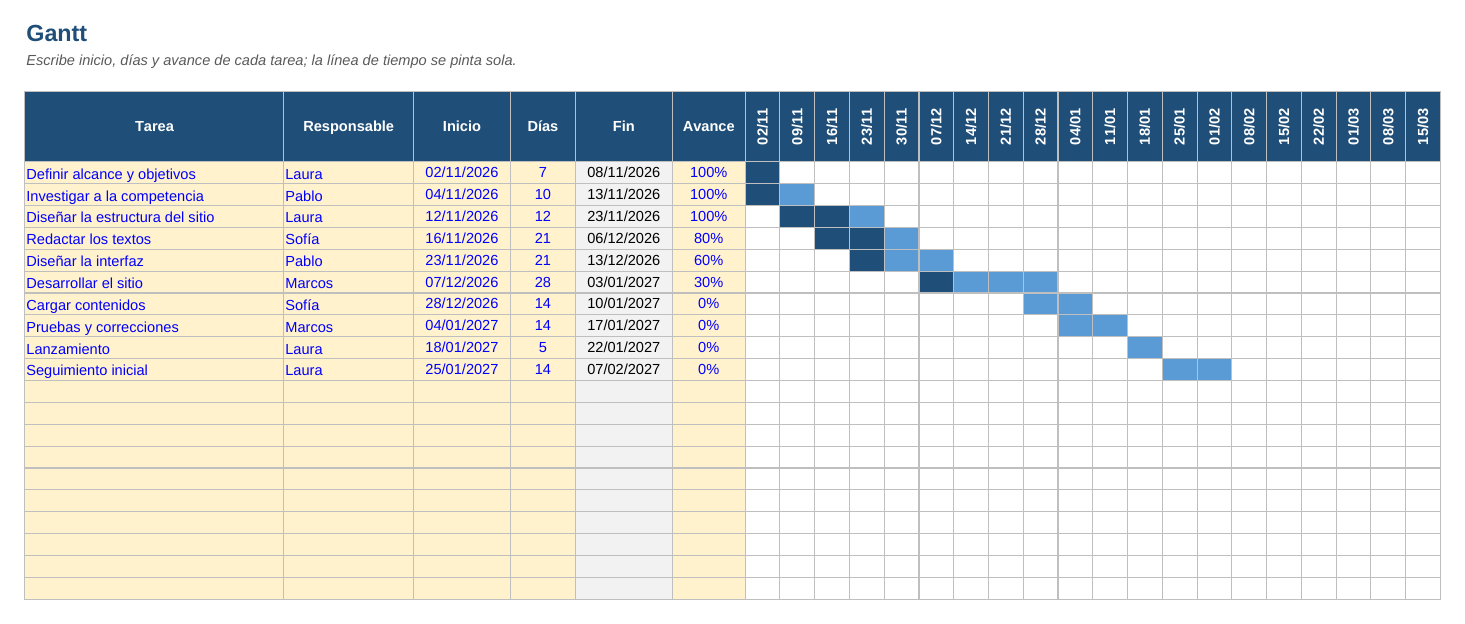This screenshot has width=1465, height=624.
Task: Select the Avance column header
Action: (x=709, y=126)
